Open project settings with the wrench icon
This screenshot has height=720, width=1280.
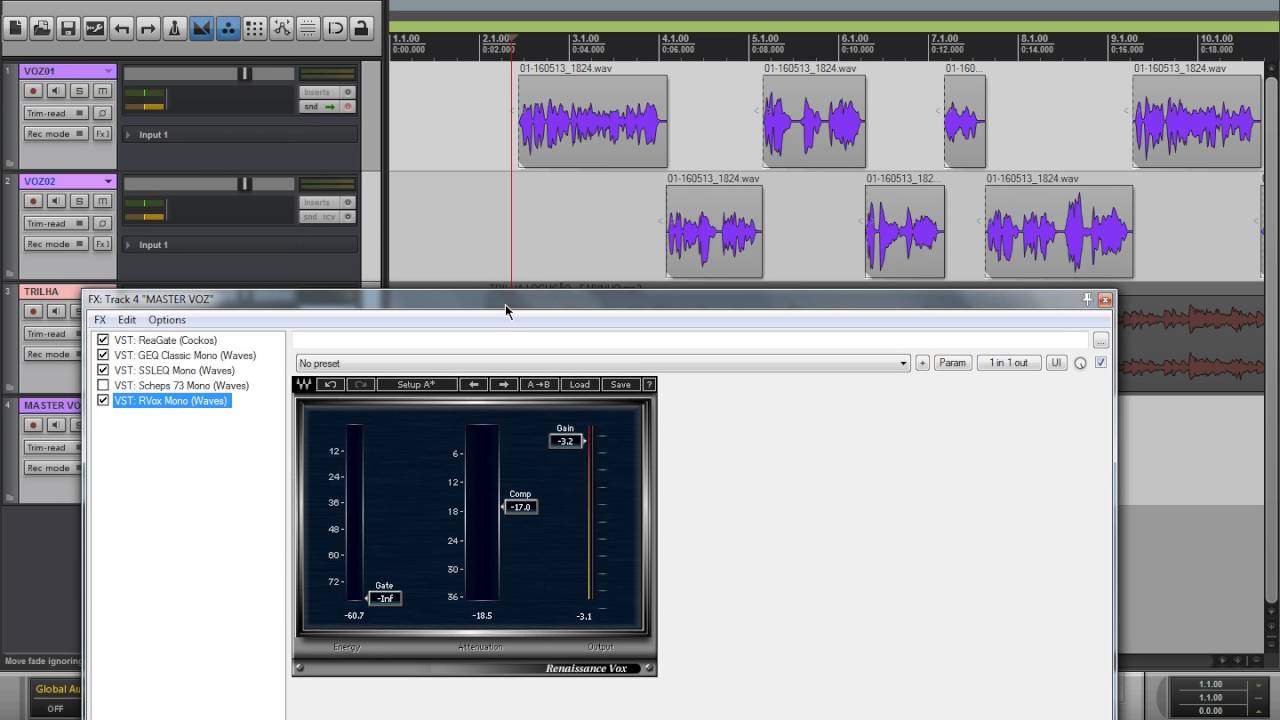(x=95, y=28)
